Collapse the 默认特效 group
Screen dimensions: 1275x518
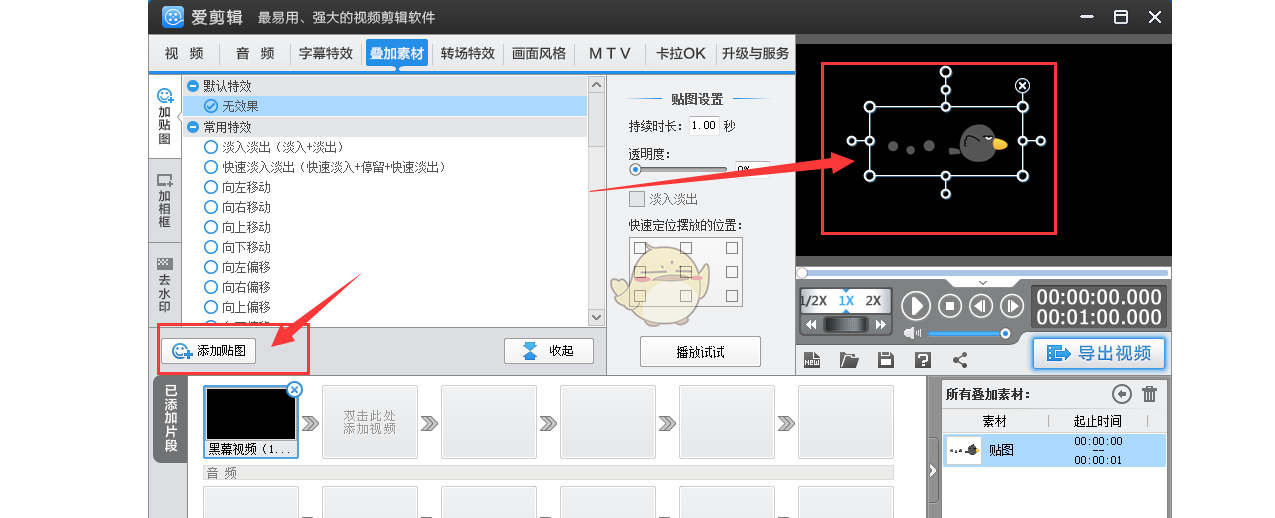click(193, 86)
